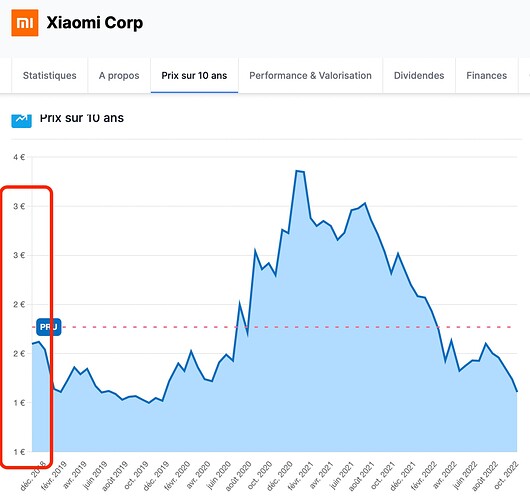Image resolution: width=530 pixels, height=500 pixels.
Task: Click the blue chart icon beside Prix sur 10 ans
Action: 21,120
